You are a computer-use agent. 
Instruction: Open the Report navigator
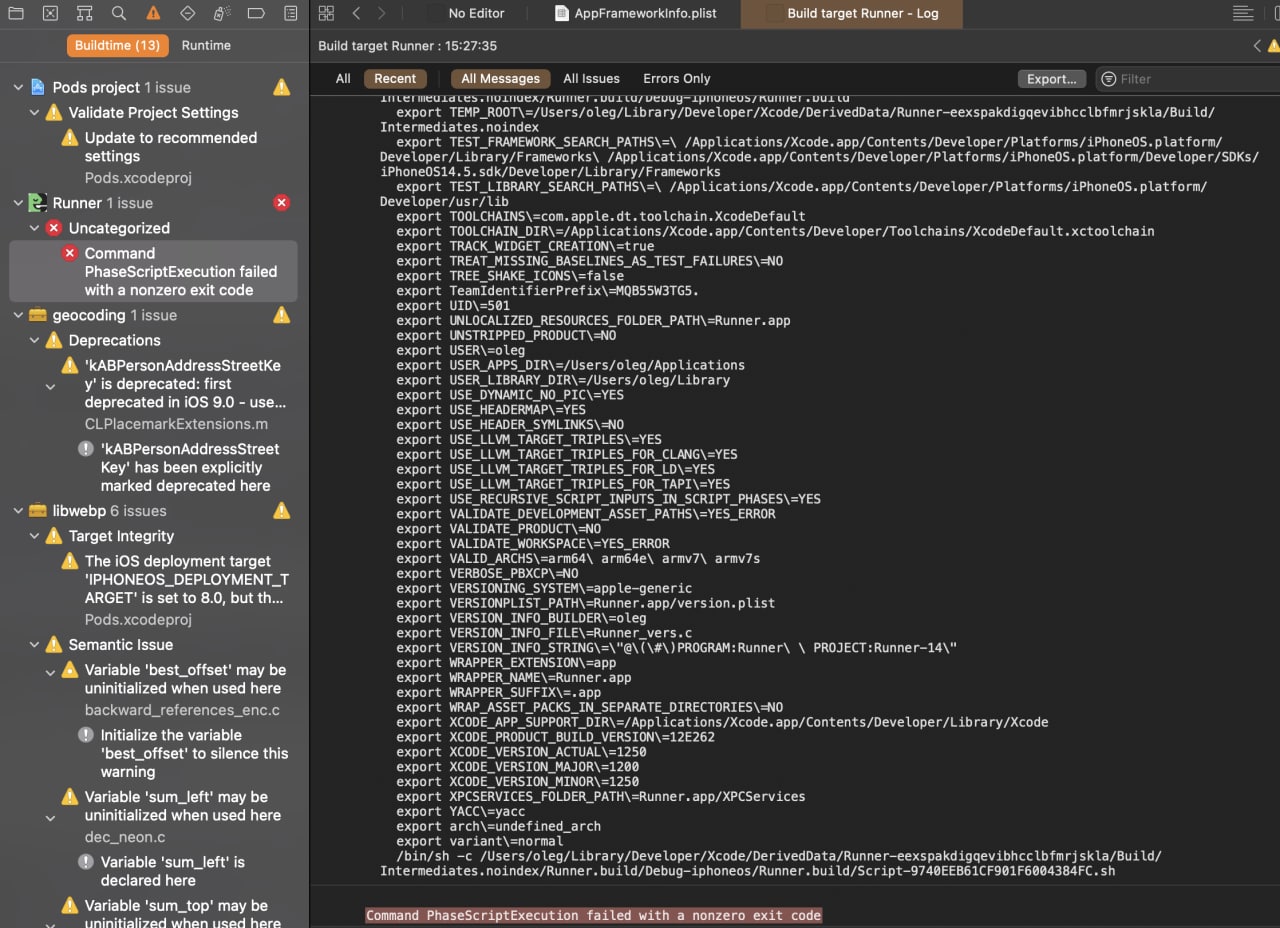291,13
